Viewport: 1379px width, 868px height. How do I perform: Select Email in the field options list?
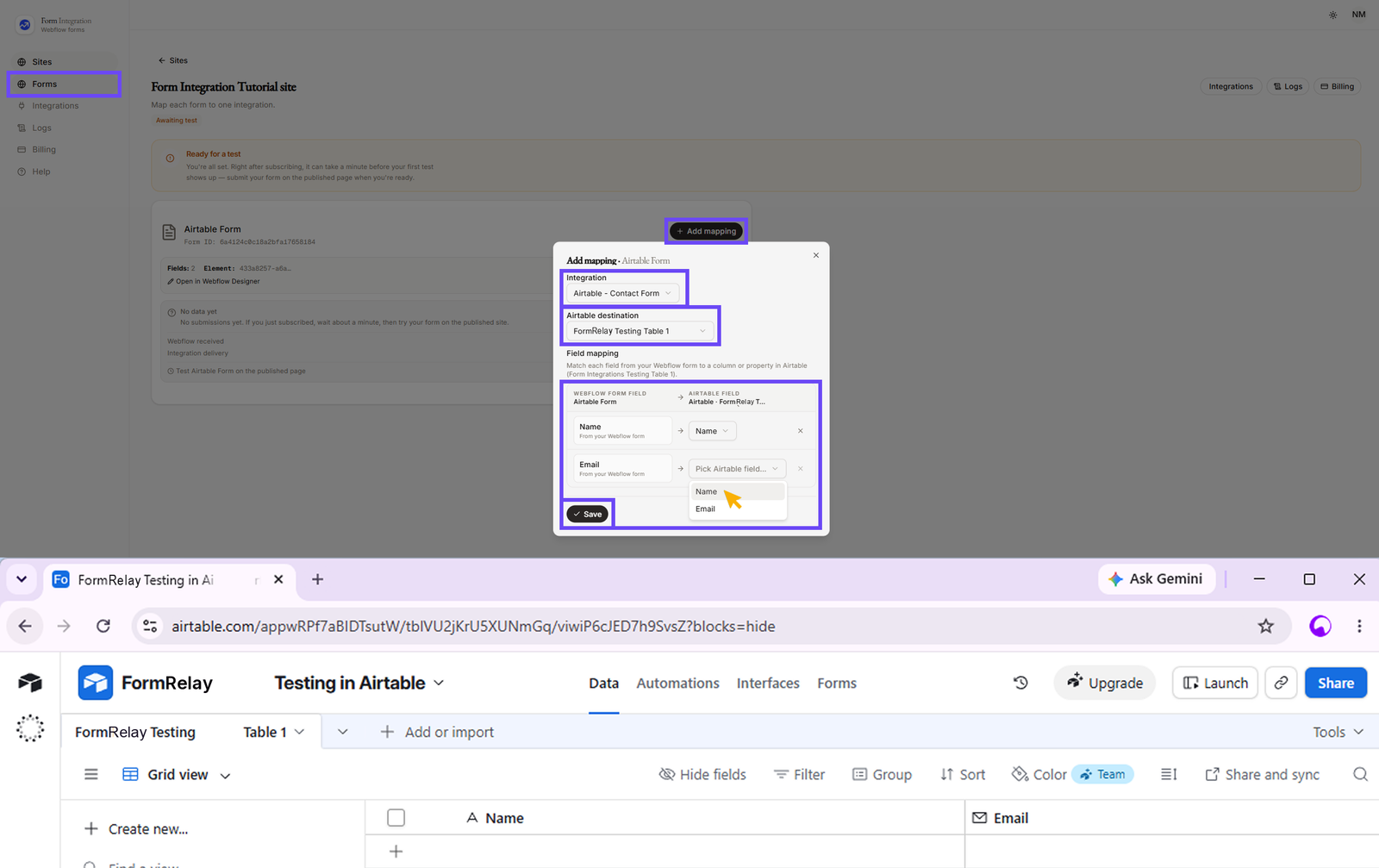738,509
